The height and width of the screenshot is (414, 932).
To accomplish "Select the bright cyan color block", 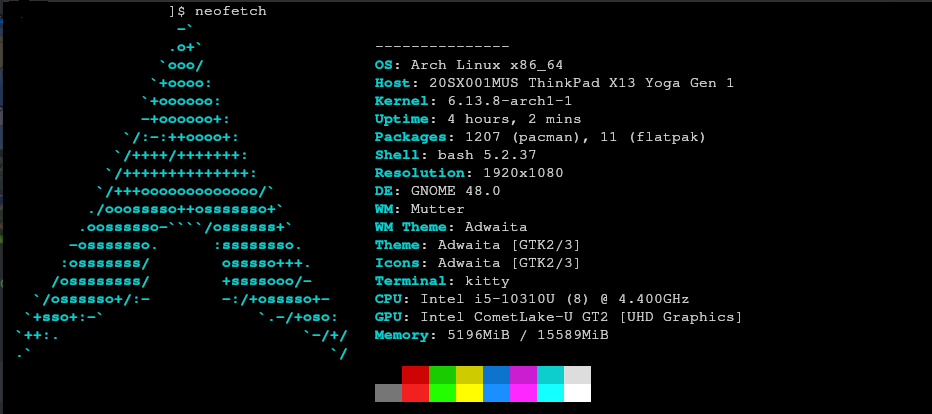I will [x=550, y=393].
